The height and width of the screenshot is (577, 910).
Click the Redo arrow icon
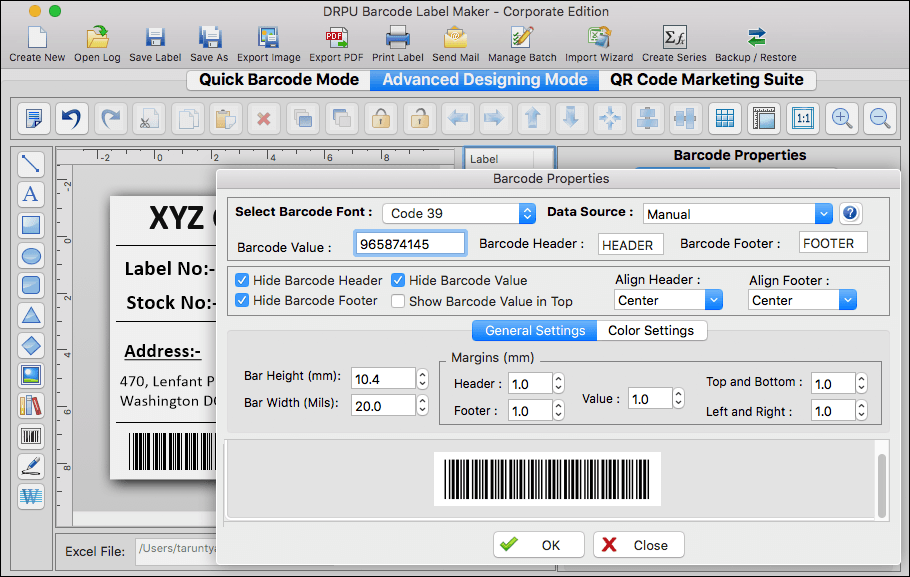[110, 118]
